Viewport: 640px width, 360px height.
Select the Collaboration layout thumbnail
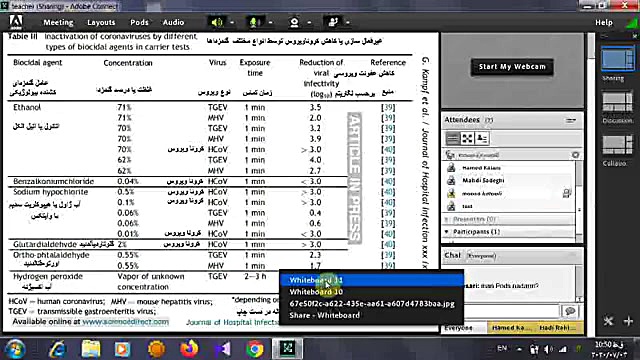pyautogui.click(x=618, y=146)
